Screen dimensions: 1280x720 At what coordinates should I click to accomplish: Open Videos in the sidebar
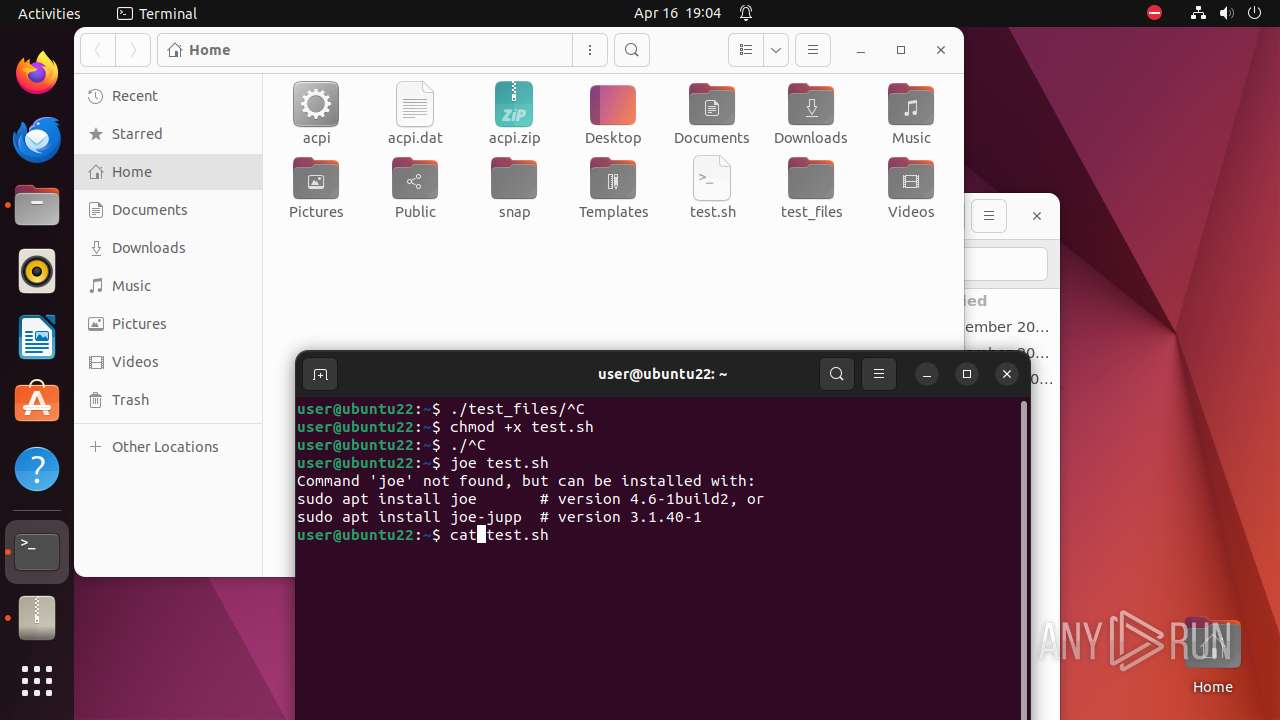point(168,362)
